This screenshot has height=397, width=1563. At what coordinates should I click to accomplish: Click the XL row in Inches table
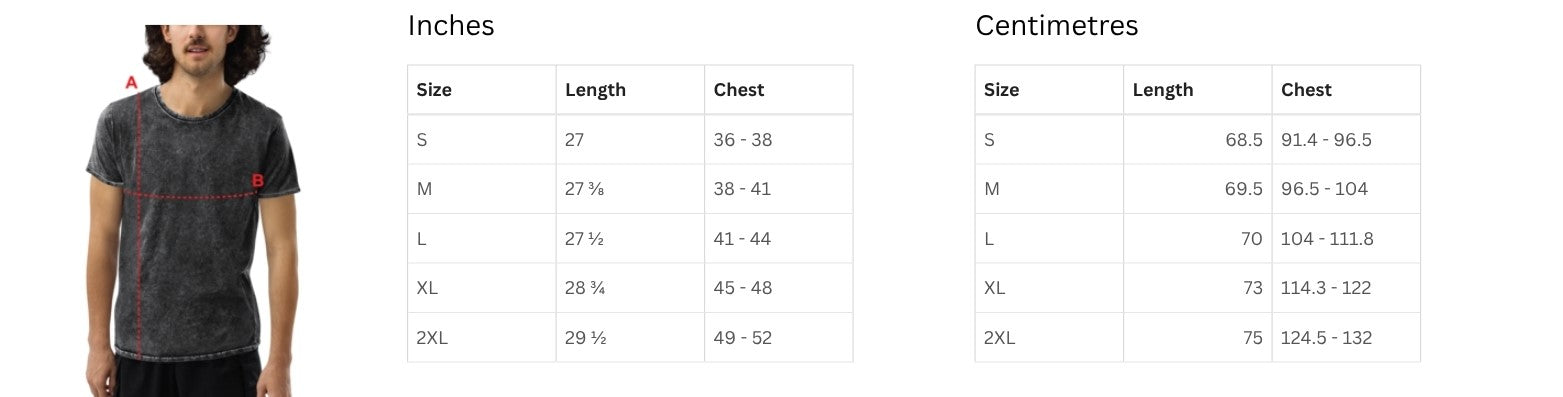tap(630, 288)
